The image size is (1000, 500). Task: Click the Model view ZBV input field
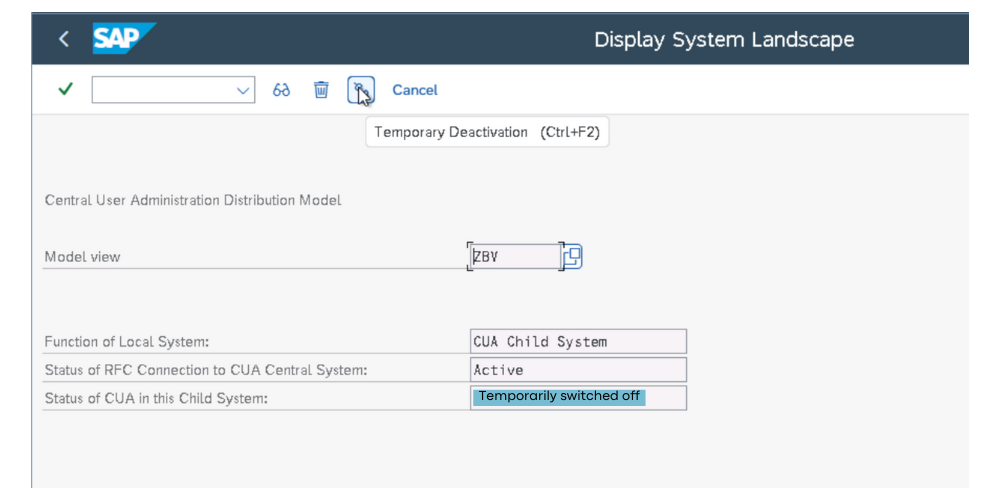[x=515, y=257]
